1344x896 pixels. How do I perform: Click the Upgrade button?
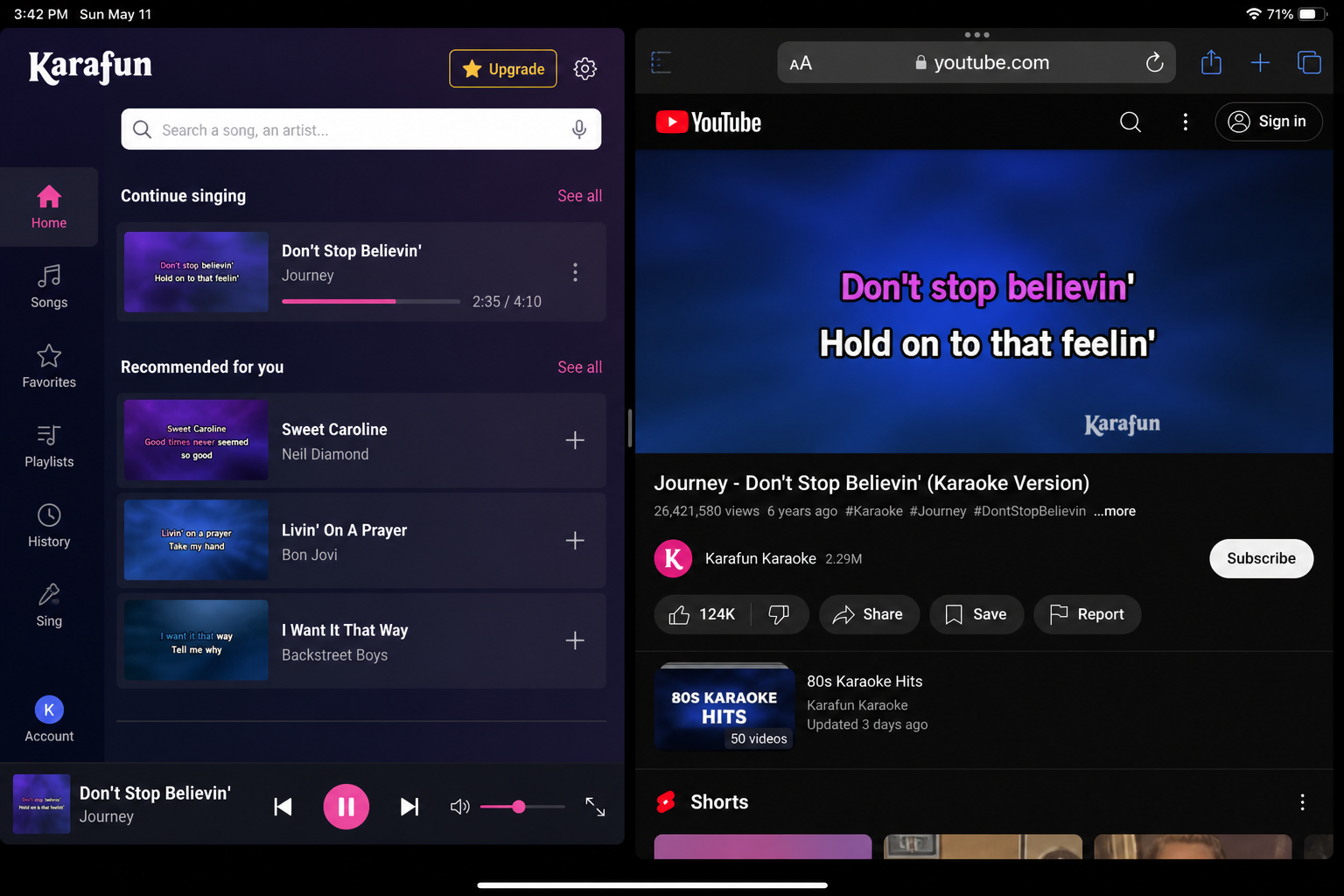(503, 68)
